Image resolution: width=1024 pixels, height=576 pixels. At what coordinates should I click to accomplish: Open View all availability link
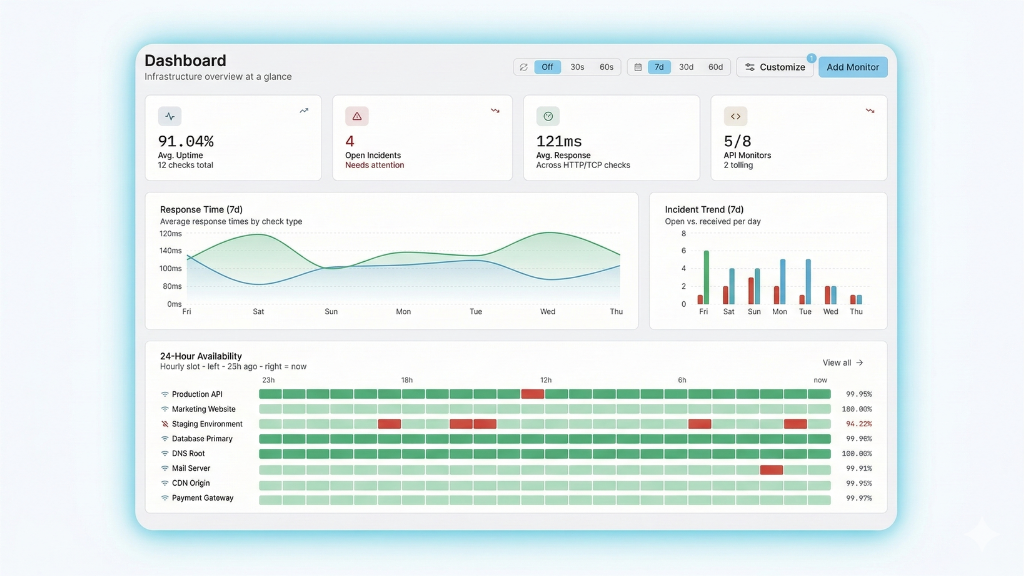(x=842, y=363)
